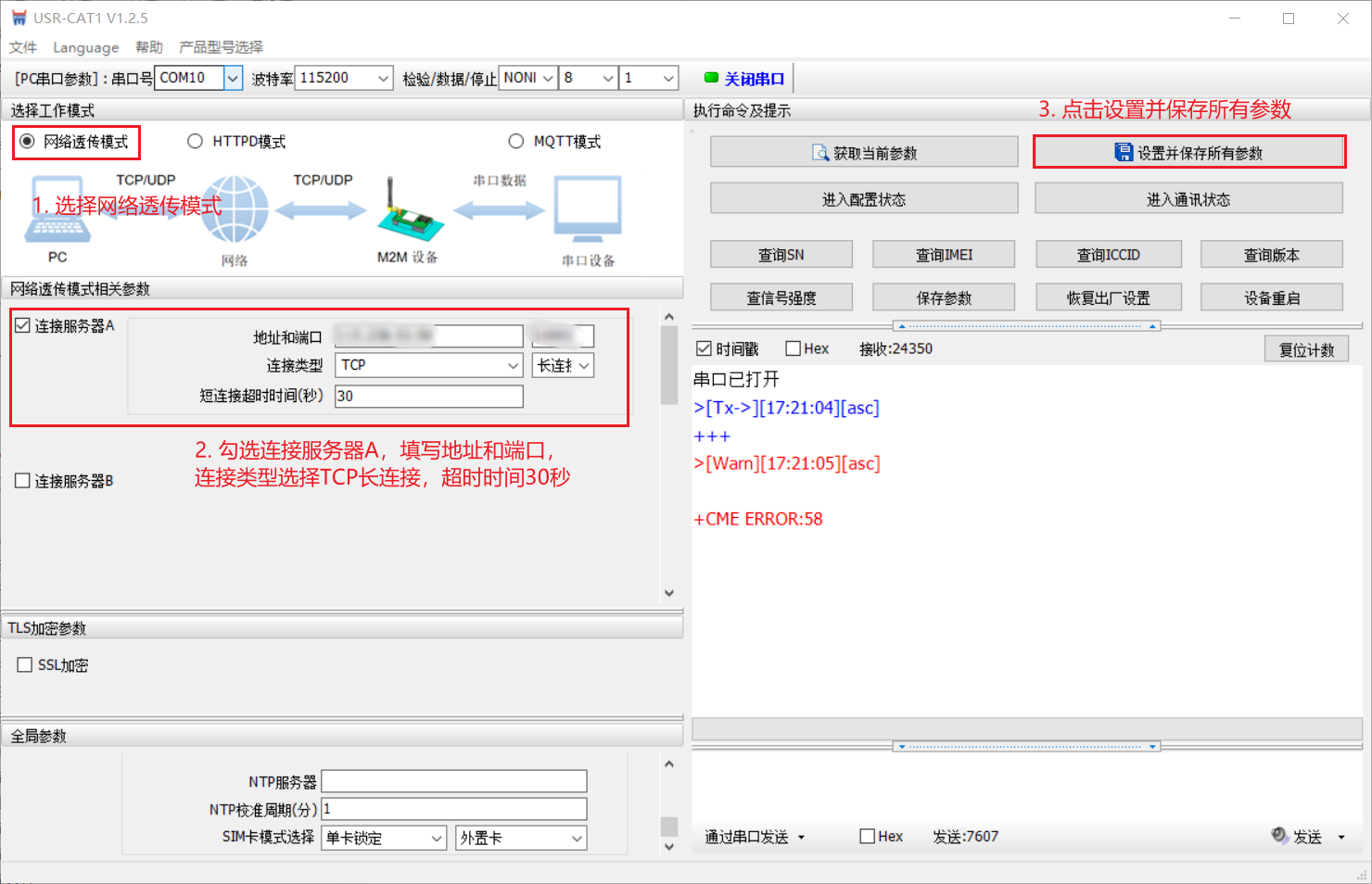Enable SSL加密 checkbox

[25, 664]
